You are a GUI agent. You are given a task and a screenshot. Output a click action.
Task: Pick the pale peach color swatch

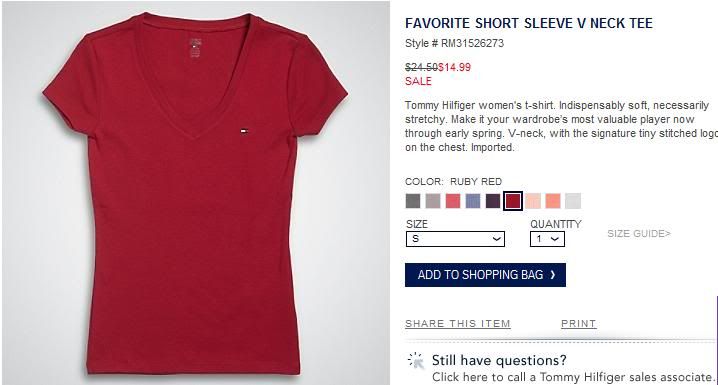(533, 201)
